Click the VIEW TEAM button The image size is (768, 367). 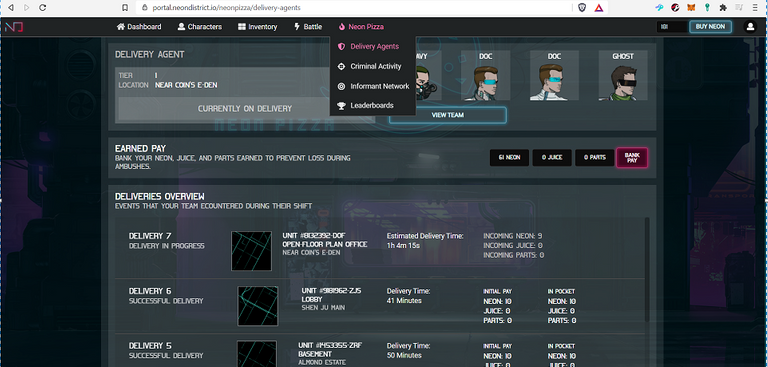[x=448, y=115]
